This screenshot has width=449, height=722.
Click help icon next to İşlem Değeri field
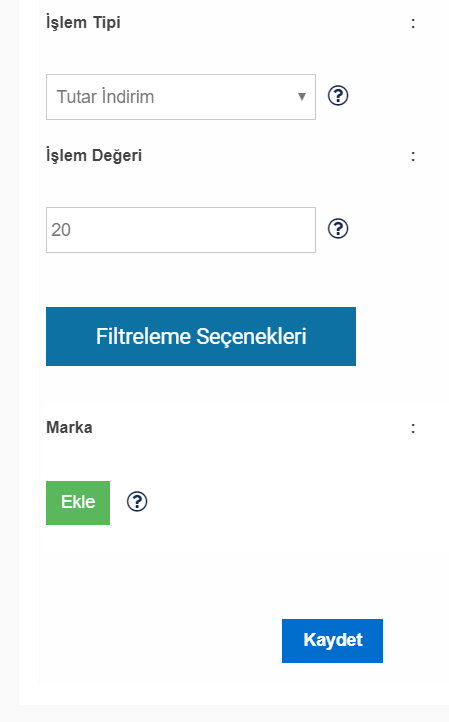(338, 228)
